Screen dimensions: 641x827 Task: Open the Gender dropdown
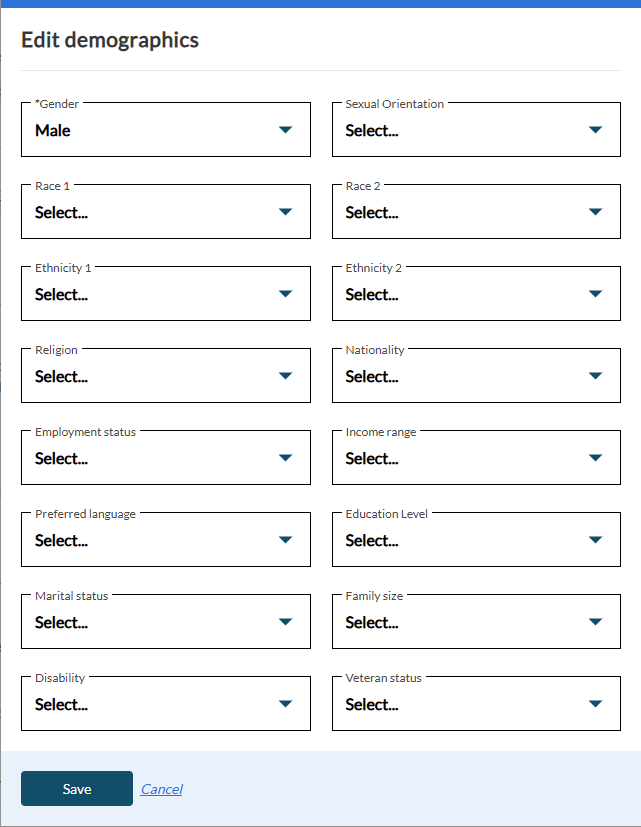[165, 130]
